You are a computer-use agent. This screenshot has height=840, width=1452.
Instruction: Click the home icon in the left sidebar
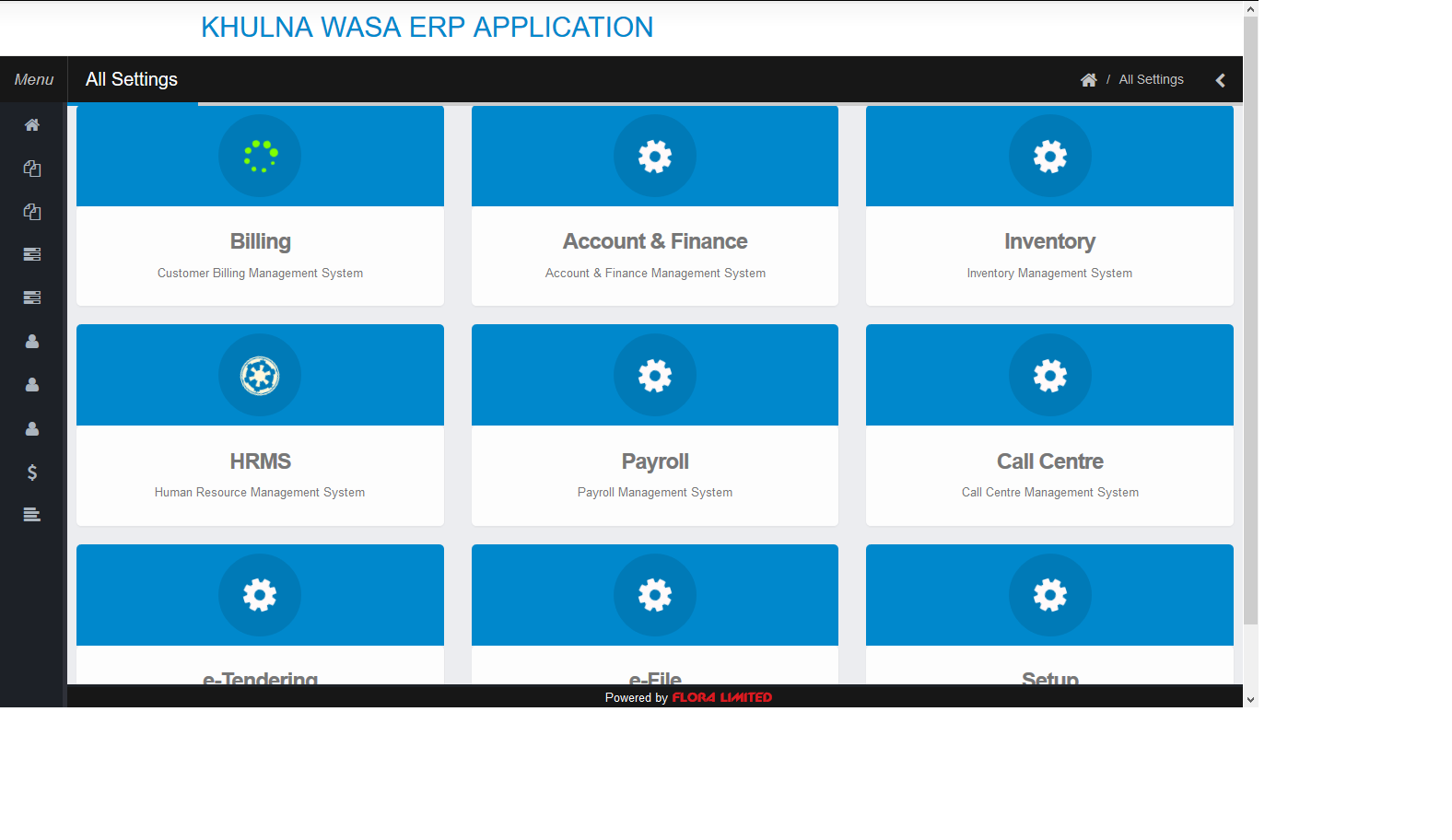tap(32, 125)
